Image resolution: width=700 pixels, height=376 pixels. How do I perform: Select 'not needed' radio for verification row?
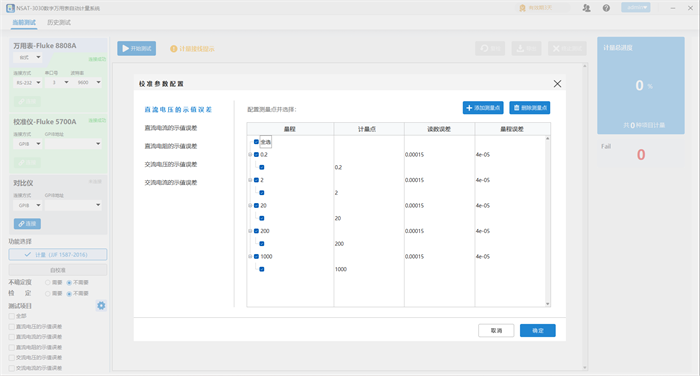tap(69, 293)
